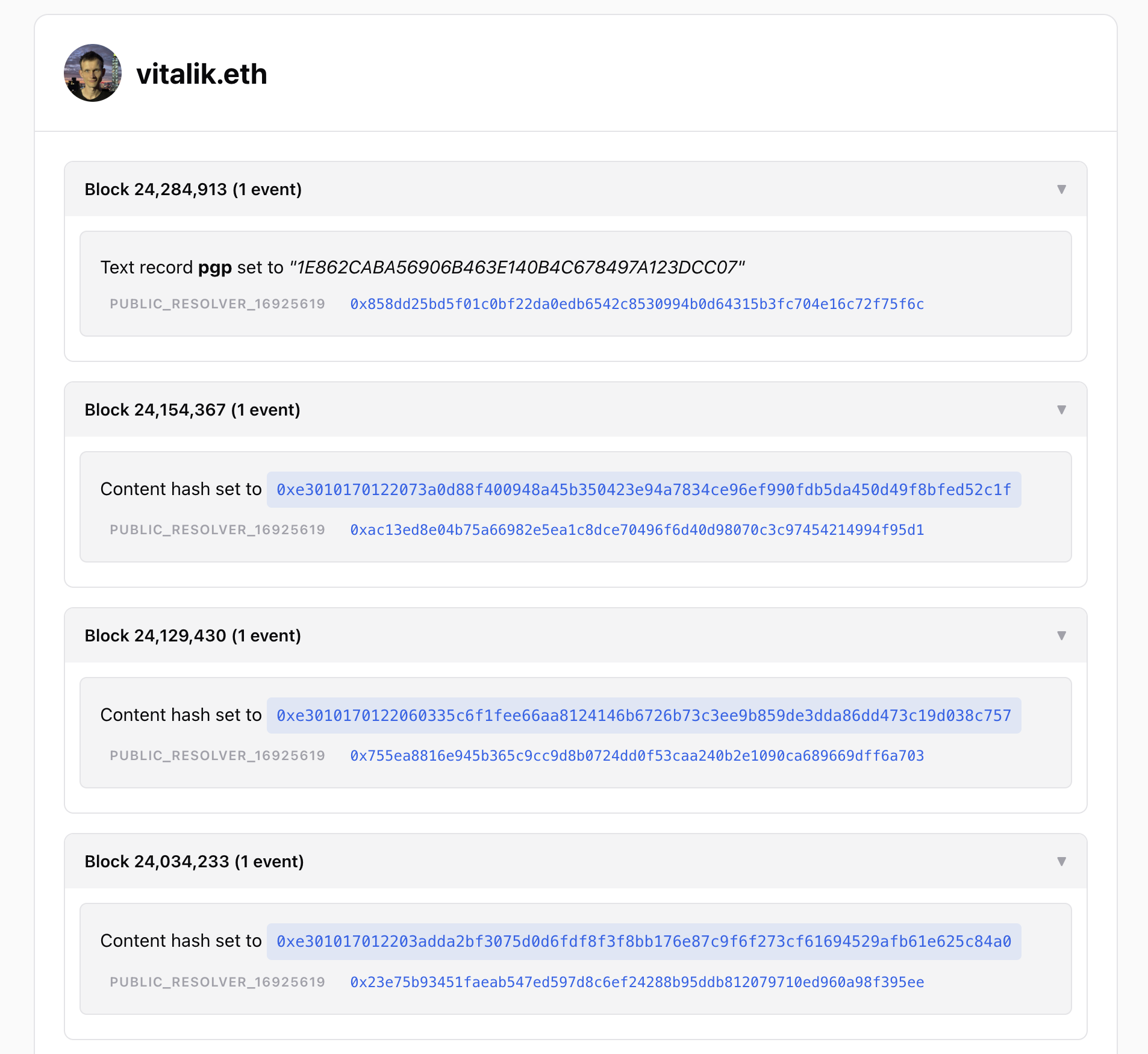The width and height of the screenshot is (1148, 1054).
Task: Click content hash ending in 52c1f
Action: (x=643, y=490)
